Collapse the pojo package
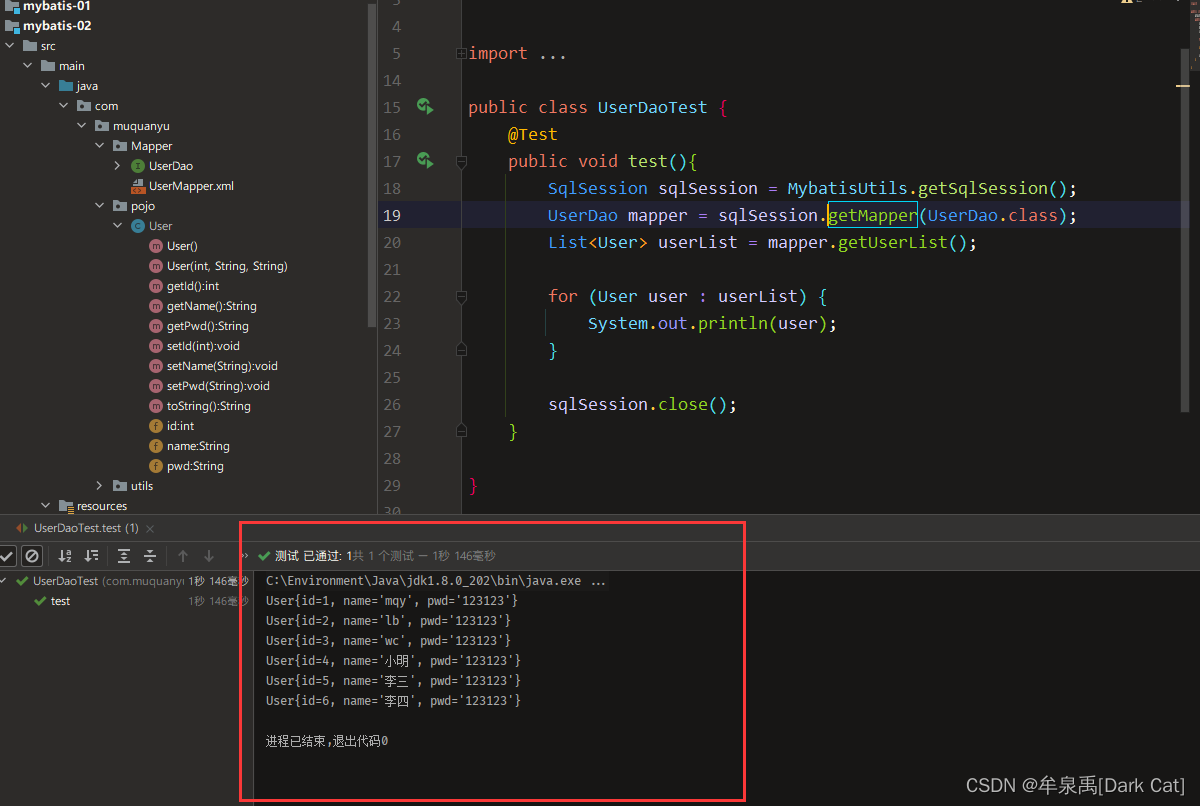 (x=100, y=206)
